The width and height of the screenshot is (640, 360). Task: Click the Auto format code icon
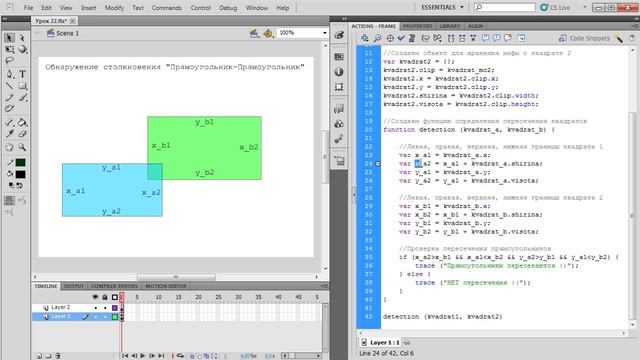[x=412, y=38]
